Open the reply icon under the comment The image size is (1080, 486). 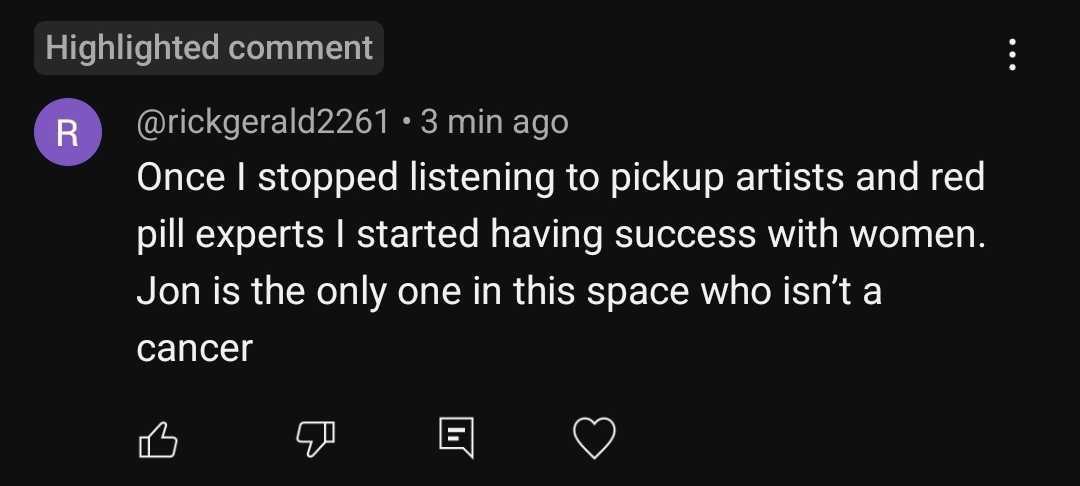[455, 438]
